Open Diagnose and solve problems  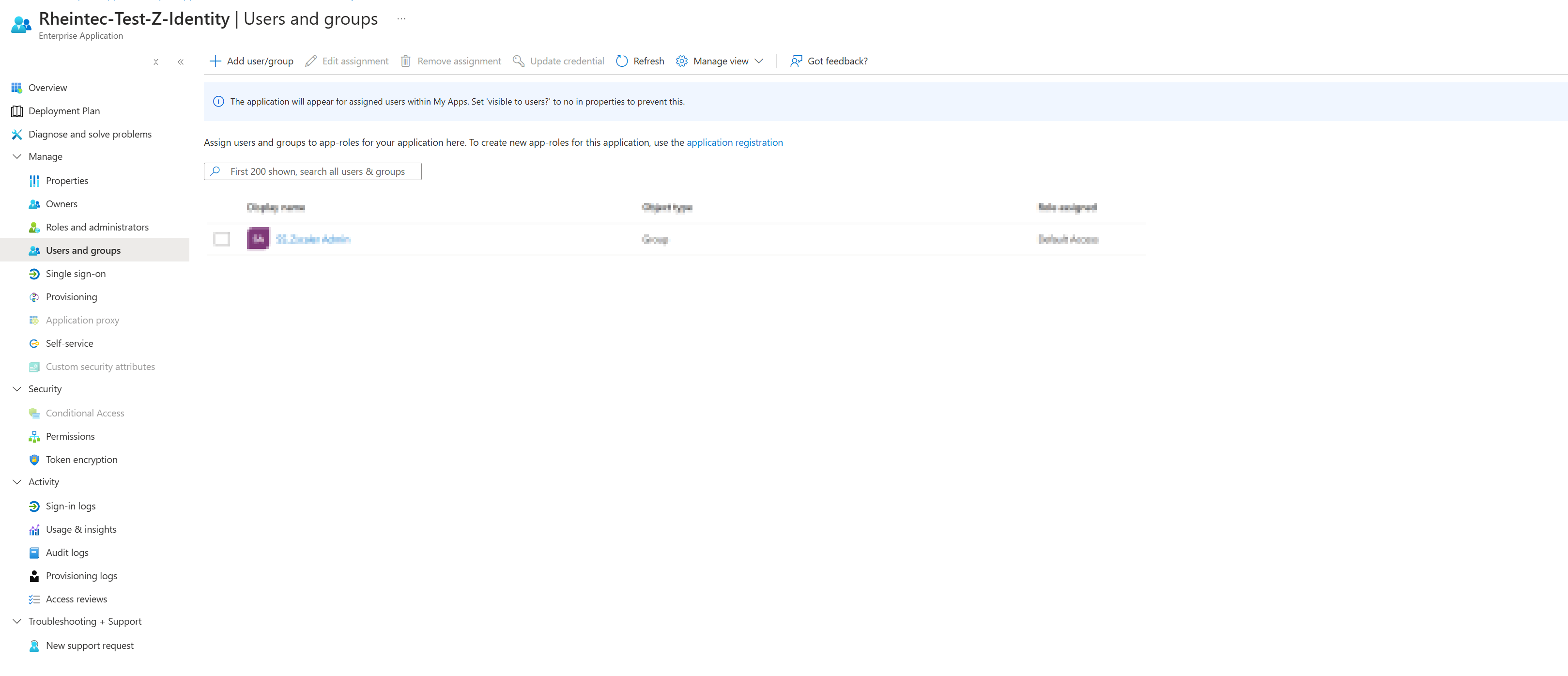[x=90, y=134]
